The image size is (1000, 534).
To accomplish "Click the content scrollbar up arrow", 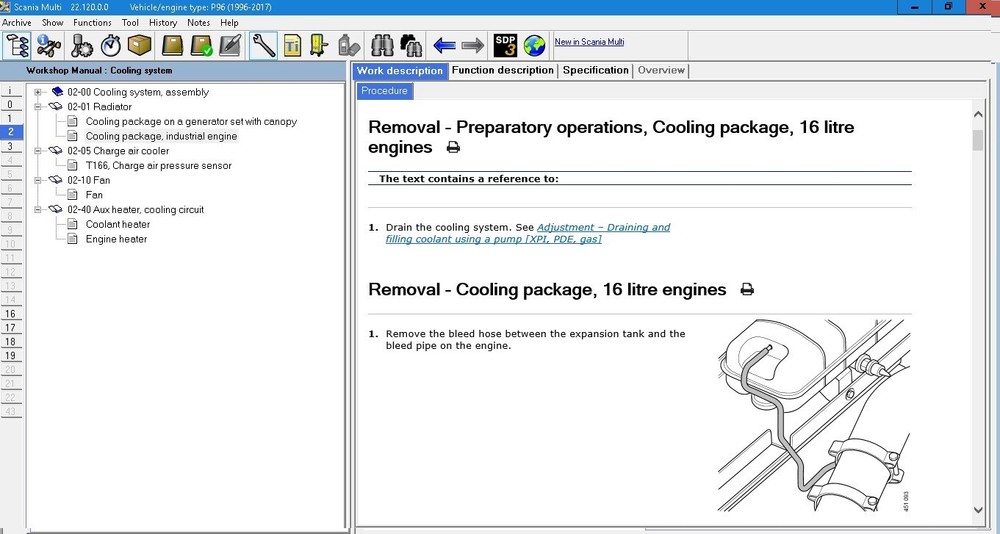I will coord(978,114).
